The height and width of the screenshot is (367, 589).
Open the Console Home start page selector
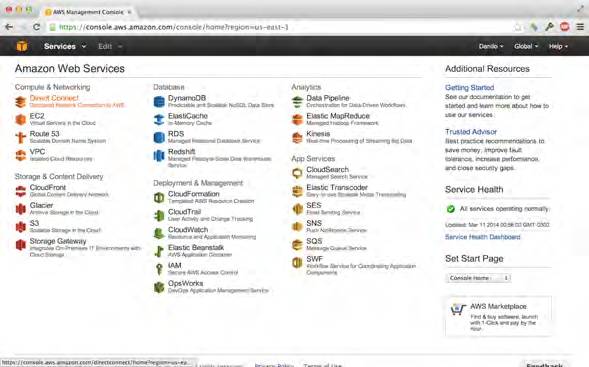pyautogui.click(x=478, y=278)
